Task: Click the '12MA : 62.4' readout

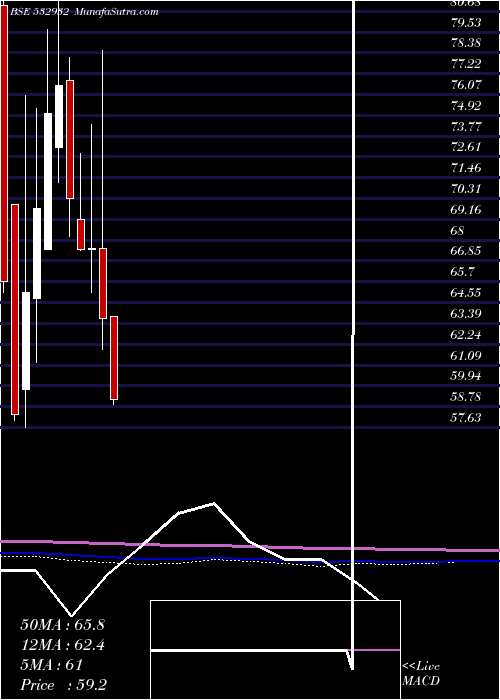Action: pos(62,645)
